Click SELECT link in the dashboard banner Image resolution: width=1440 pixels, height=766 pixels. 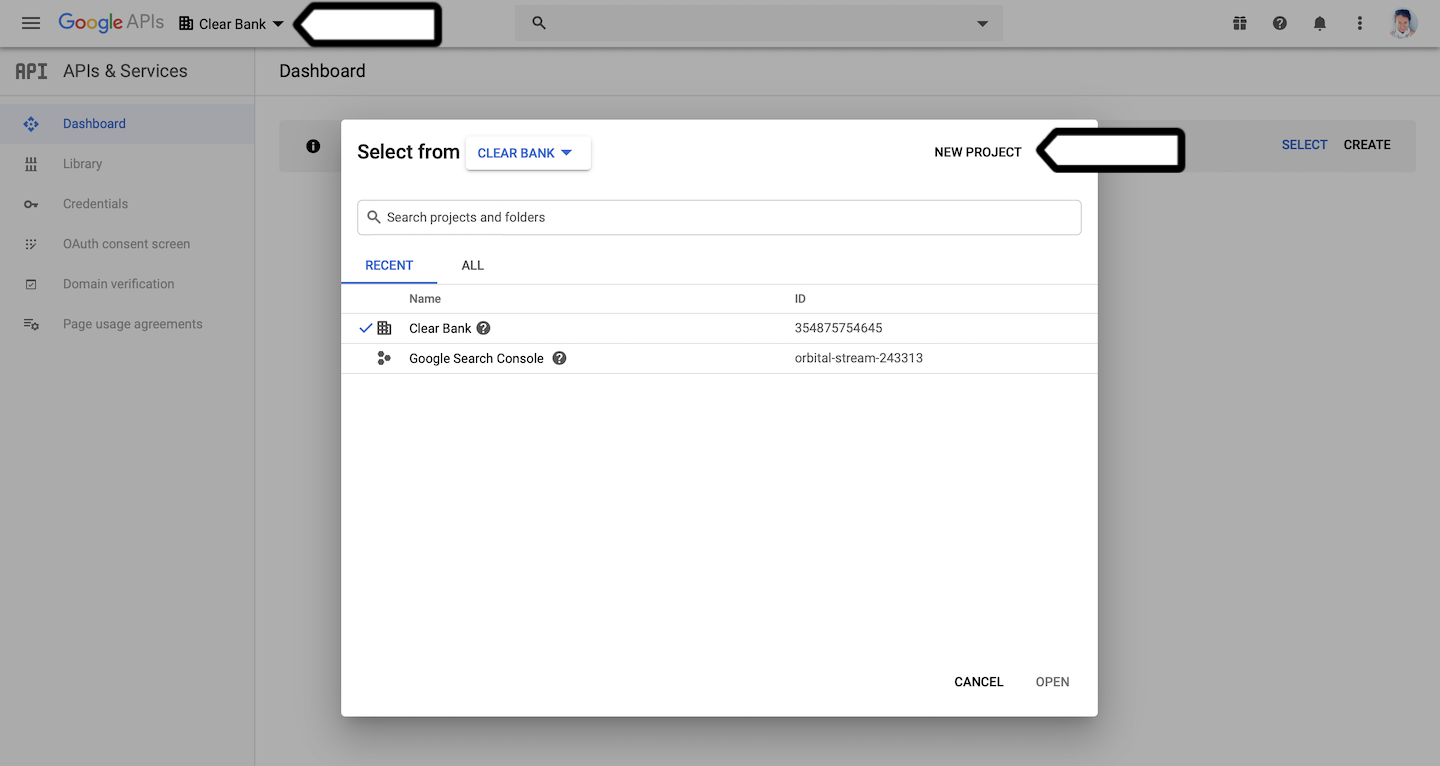pyautogui.click(x=1304, y=145)
